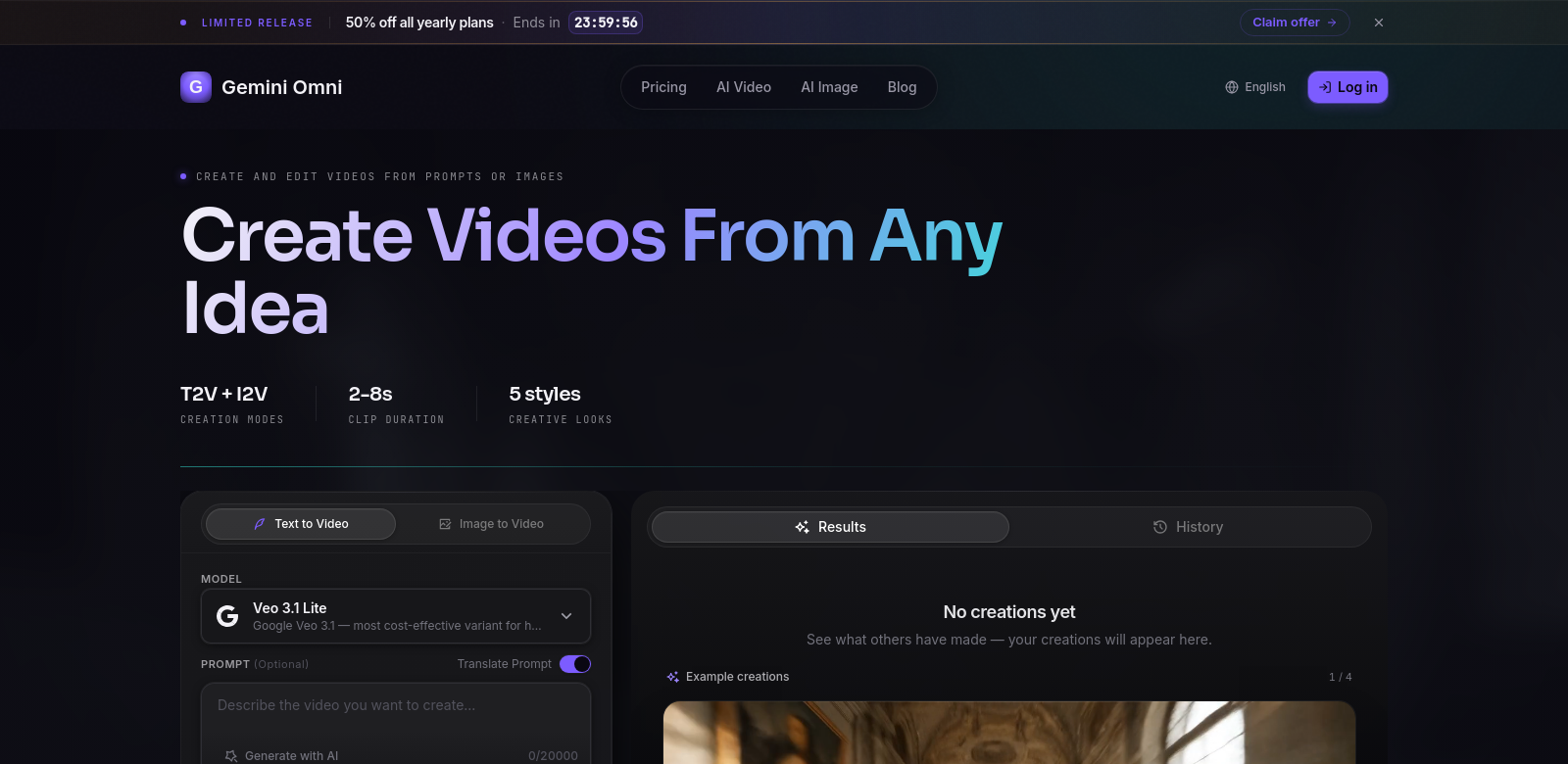Click the 0/20000 character counter

coord(553,756)
